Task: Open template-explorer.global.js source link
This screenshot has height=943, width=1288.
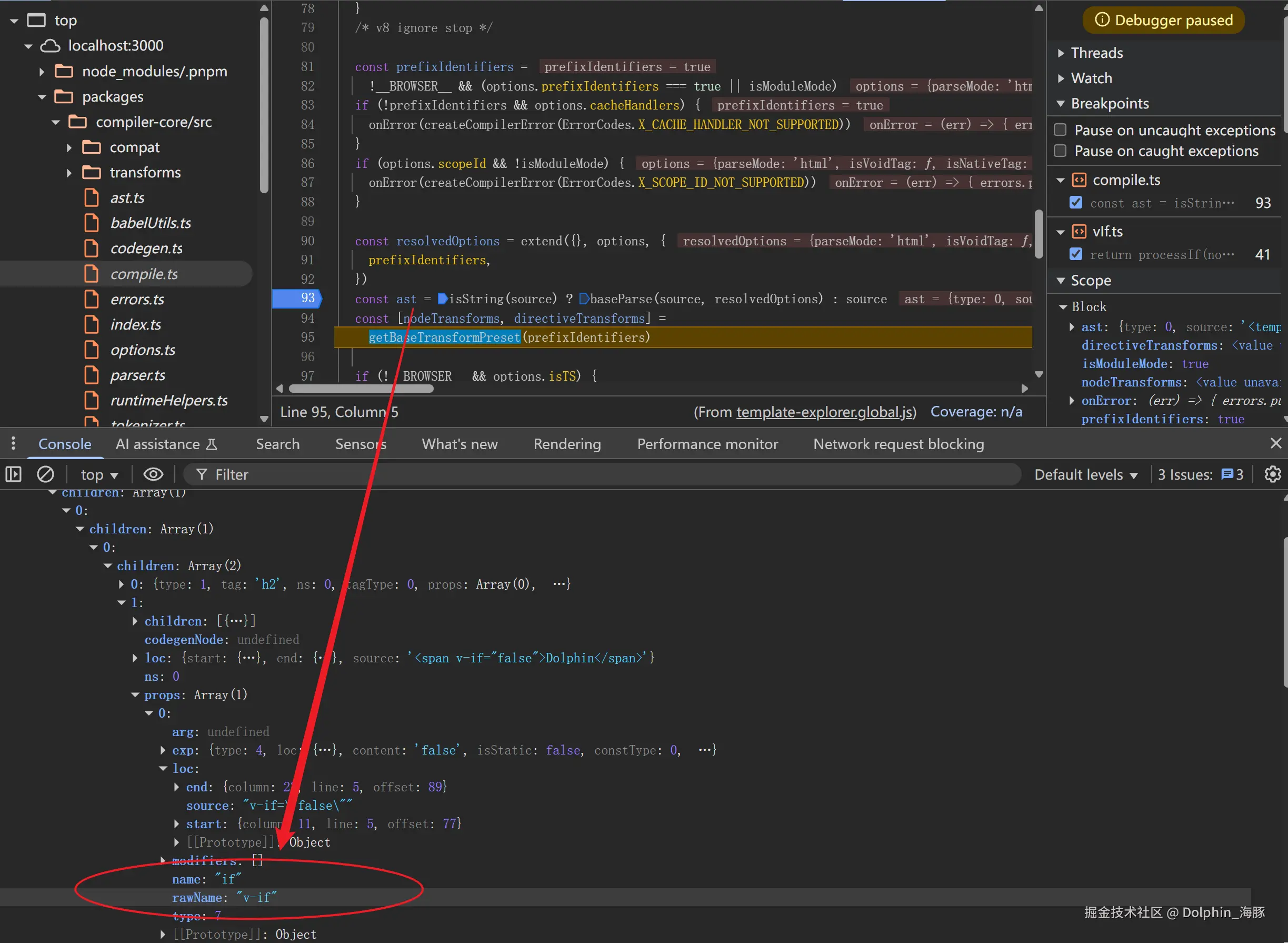Action: 824,412
